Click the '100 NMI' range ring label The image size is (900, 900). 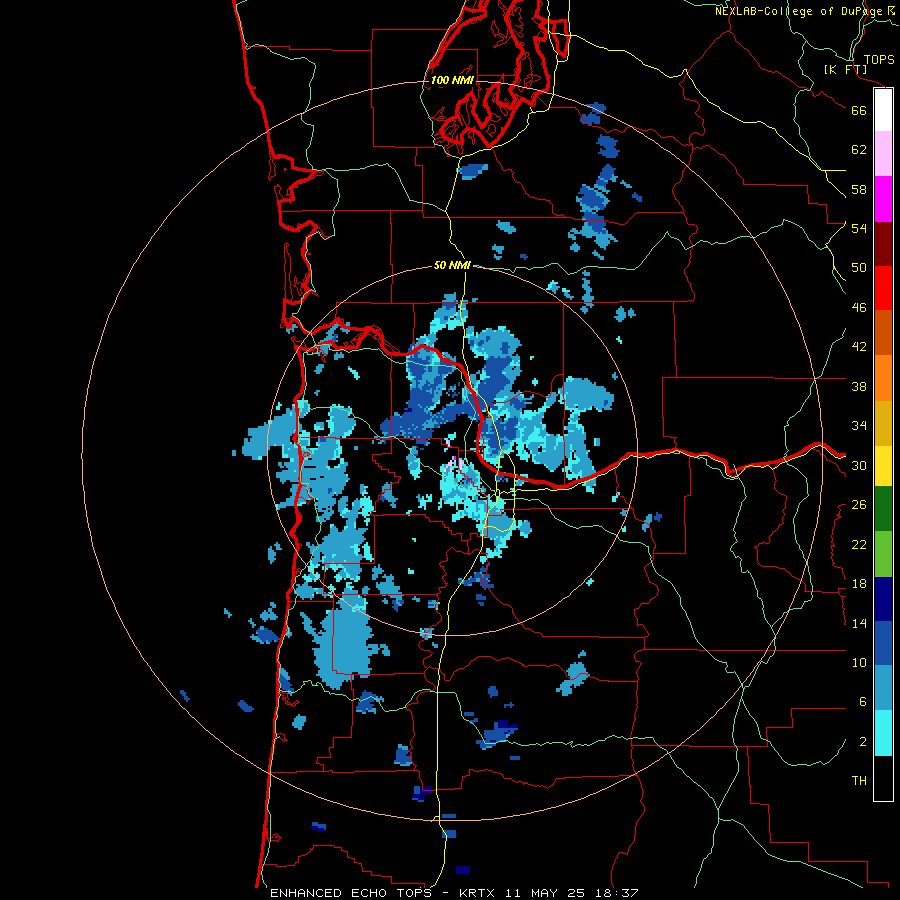tap(452, 80)
